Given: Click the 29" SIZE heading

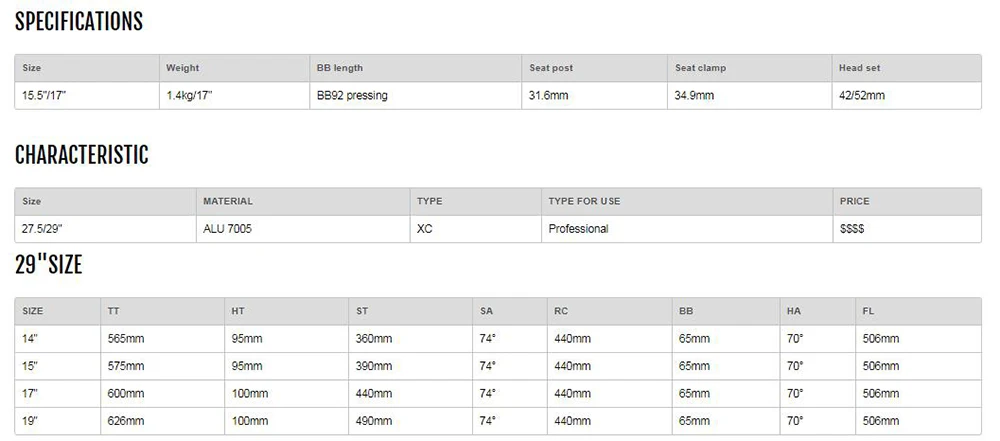Looking at the screenshot, I should click(x=48, y=264).
